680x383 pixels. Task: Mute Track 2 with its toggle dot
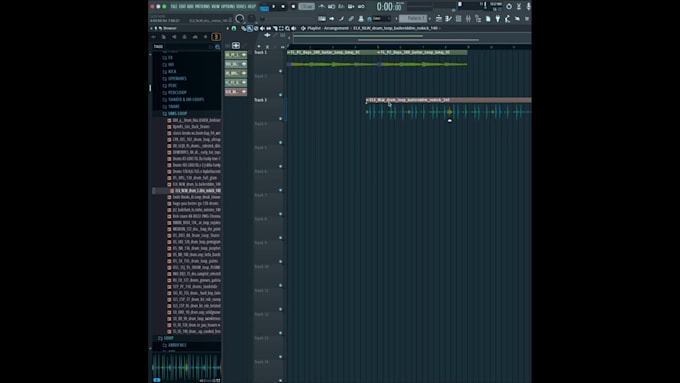click(x=281, y=95)
